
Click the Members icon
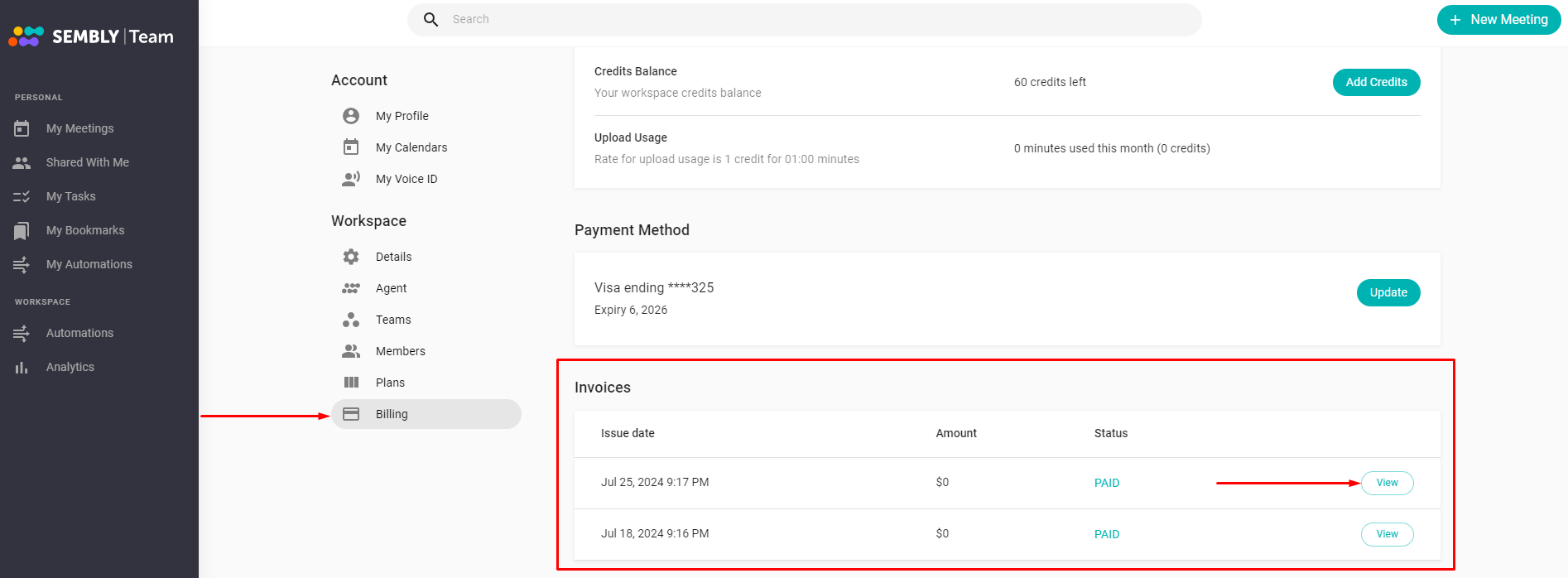351,351
